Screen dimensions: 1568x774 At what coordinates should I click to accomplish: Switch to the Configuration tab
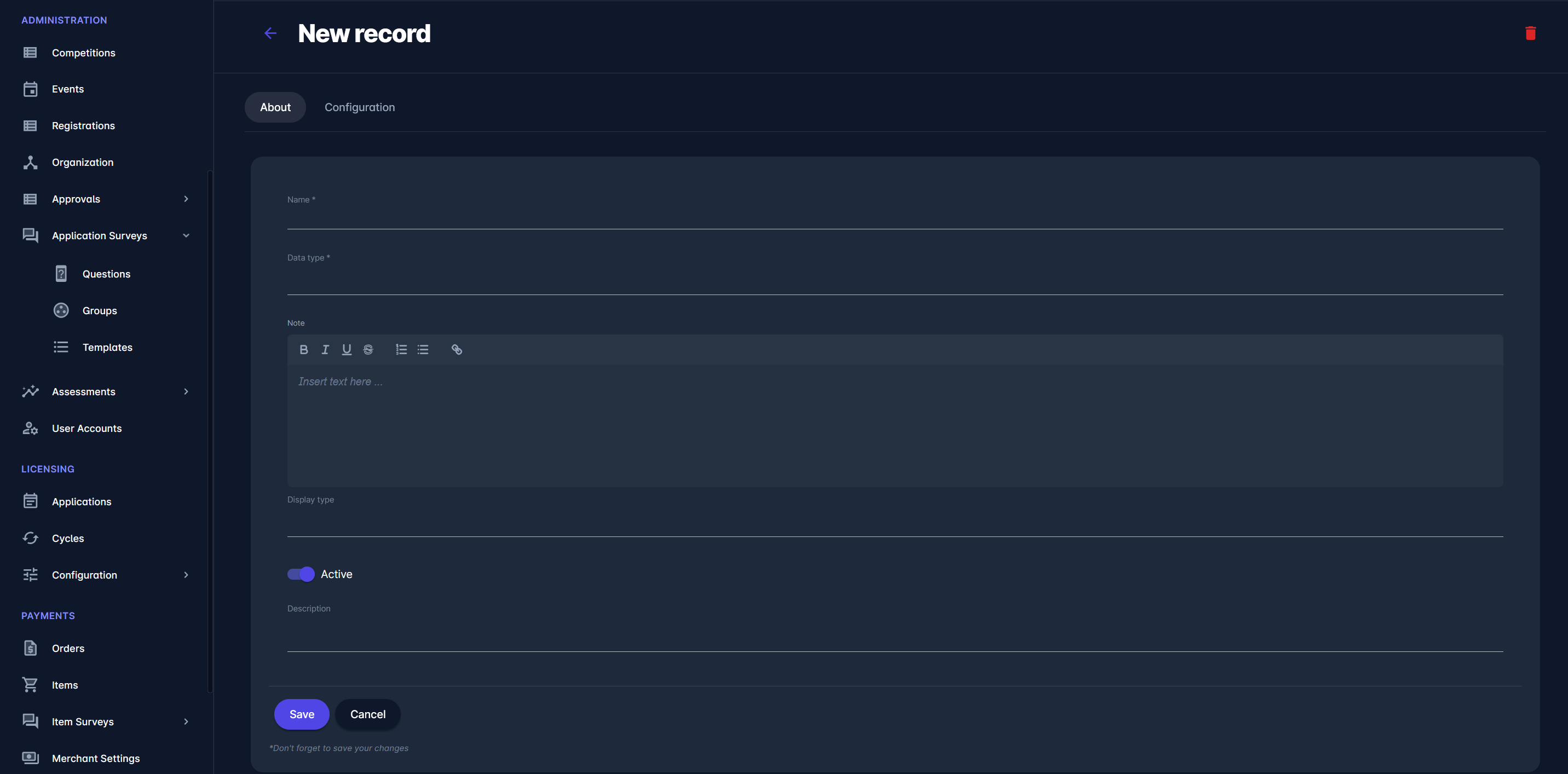point(359,108)
